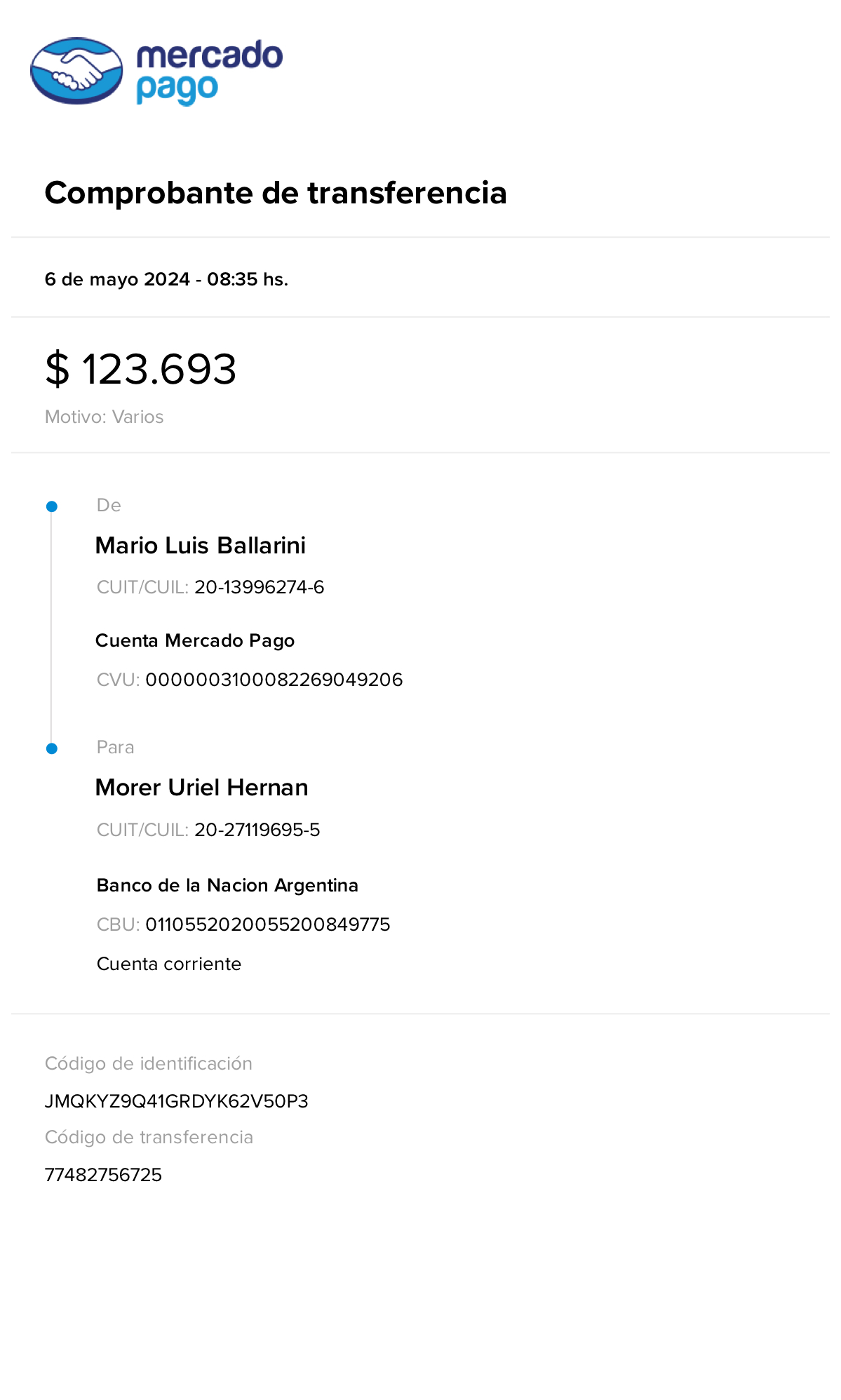Viewport: 841px width, 1400px height.
Task: Click the "Código de transferencia" label
Action: pos(149,1137)
